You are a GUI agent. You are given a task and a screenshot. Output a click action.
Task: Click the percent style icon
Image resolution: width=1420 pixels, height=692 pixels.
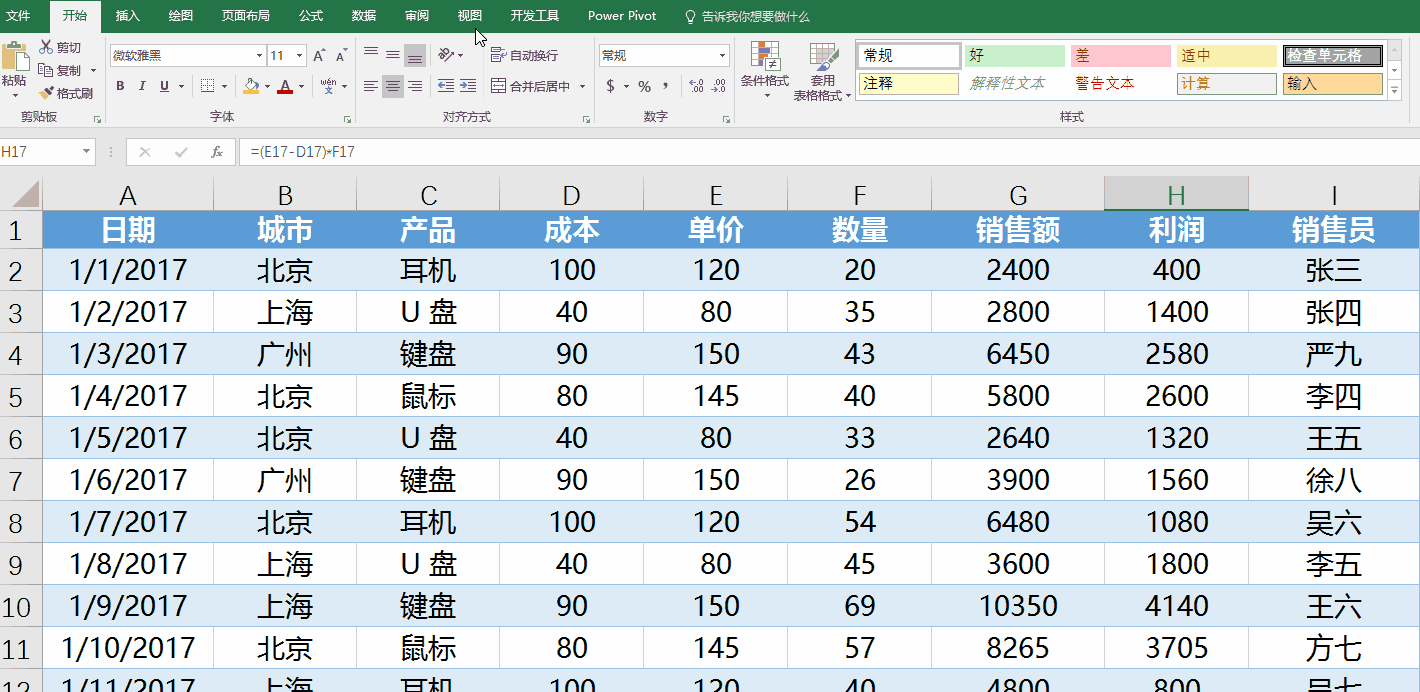pos(644,86)
